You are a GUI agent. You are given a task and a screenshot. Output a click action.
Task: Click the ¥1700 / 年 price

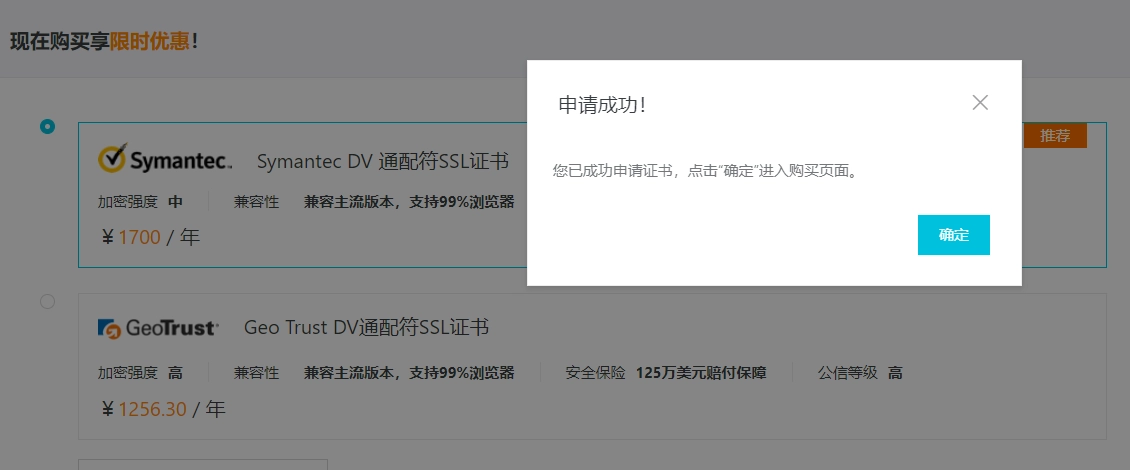click(x=150, y=236)
